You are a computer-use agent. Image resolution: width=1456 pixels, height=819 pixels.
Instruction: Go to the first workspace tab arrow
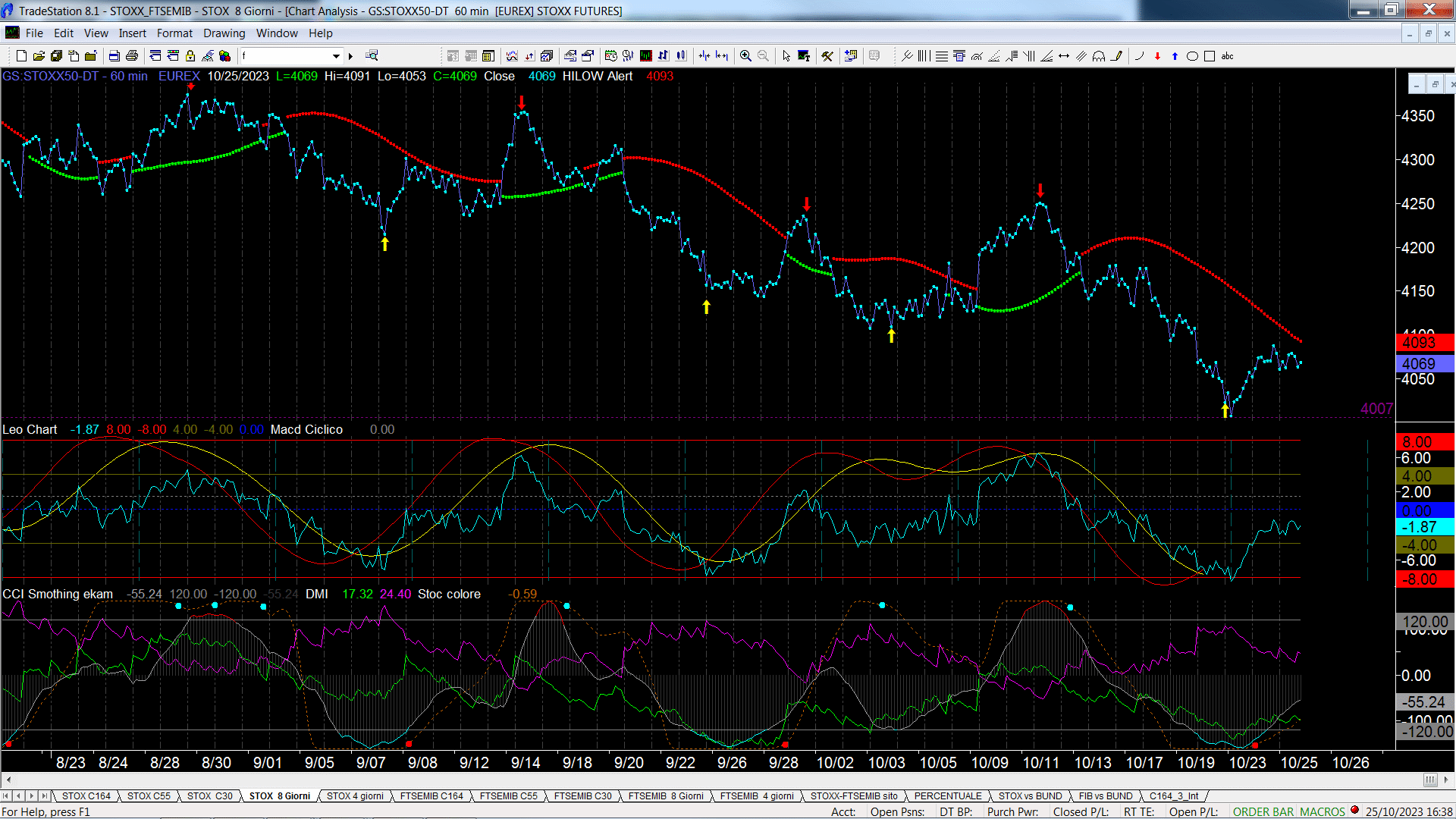(6, 795)
